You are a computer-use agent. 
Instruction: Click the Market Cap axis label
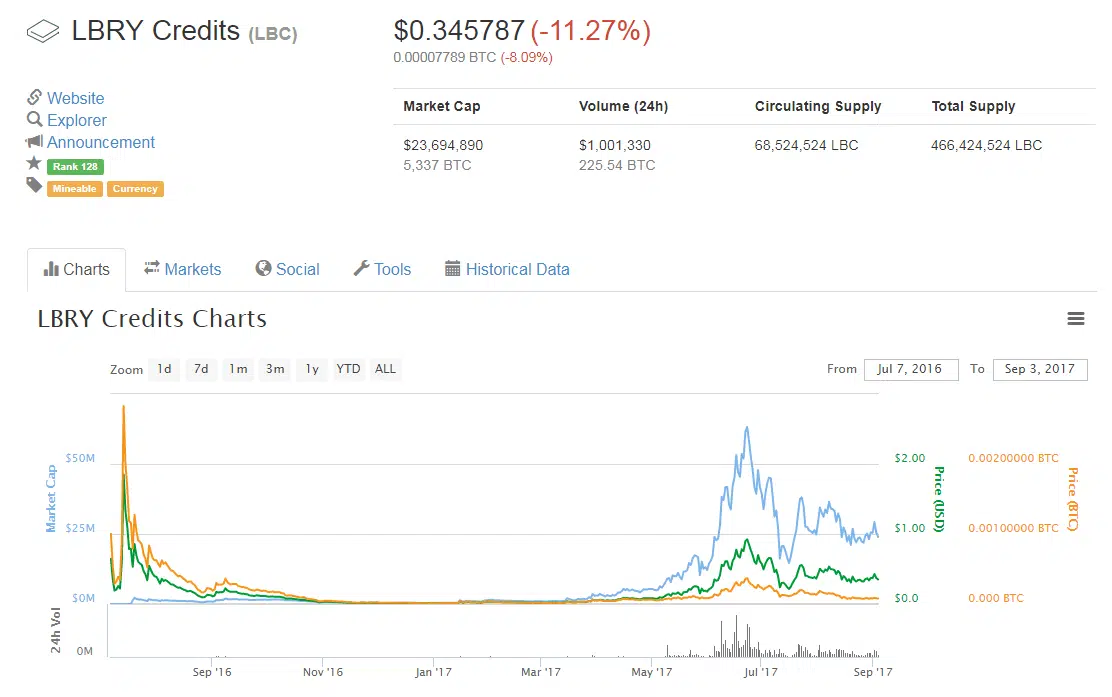[x=50, y=498]
